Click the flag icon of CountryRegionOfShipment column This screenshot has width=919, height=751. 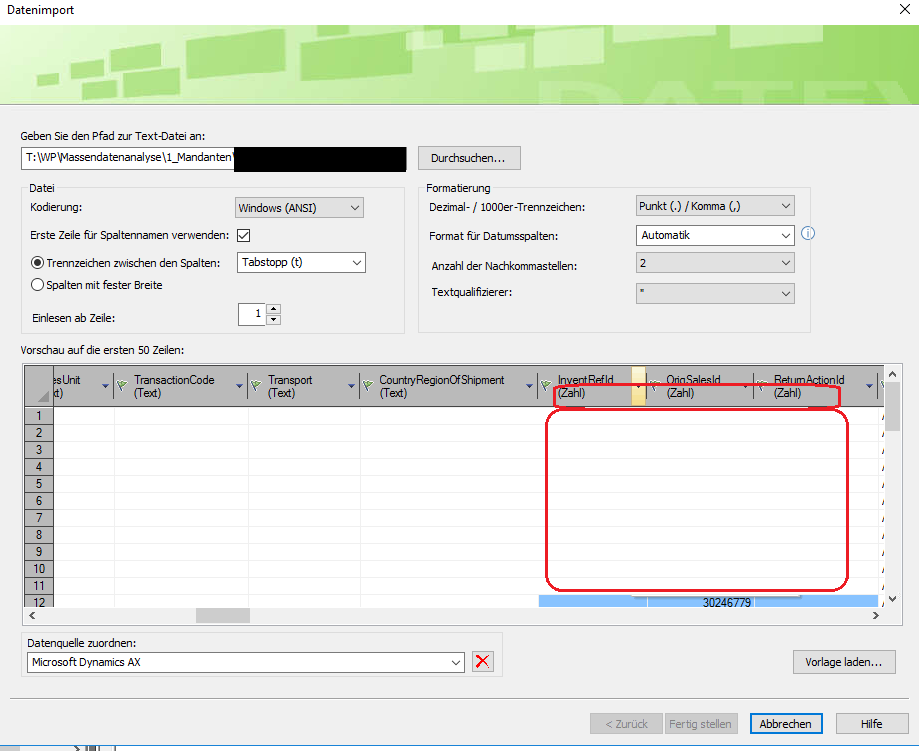pyautogui.click(x=368, y=385)
